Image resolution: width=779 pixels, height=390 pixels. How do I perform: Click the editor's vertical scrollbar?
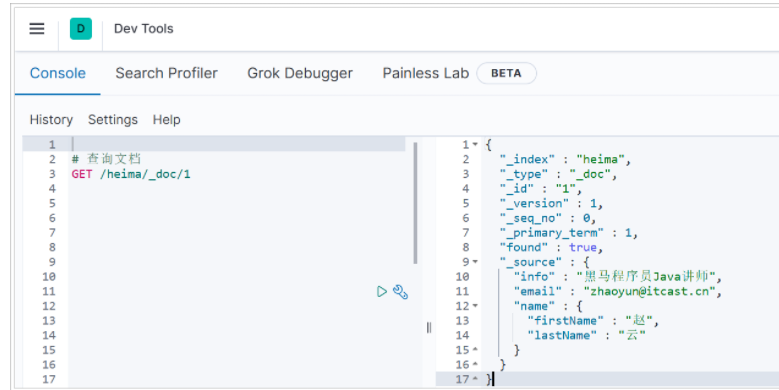[415, 203]
